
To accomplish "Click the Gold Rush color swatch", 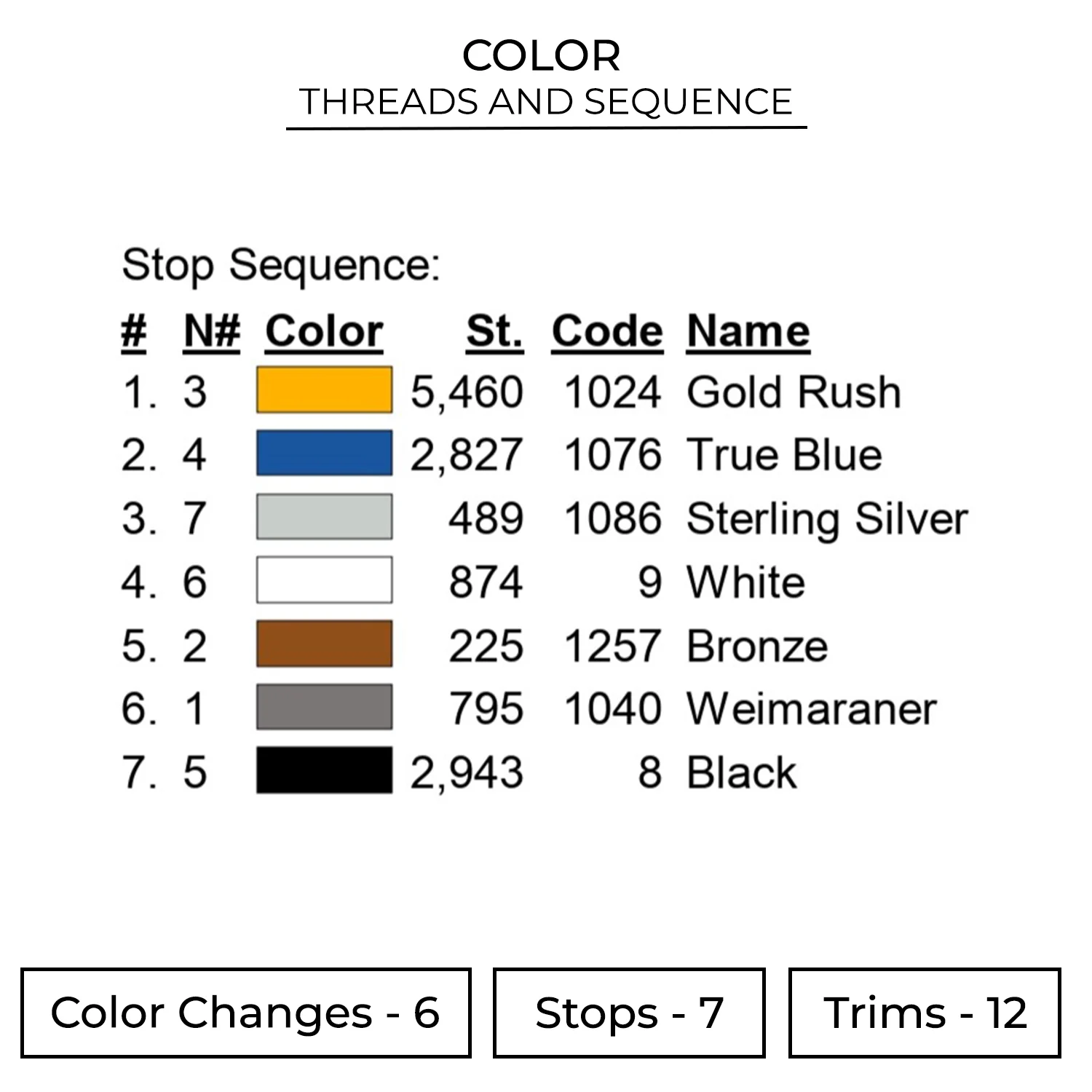I will coord(324,390).
